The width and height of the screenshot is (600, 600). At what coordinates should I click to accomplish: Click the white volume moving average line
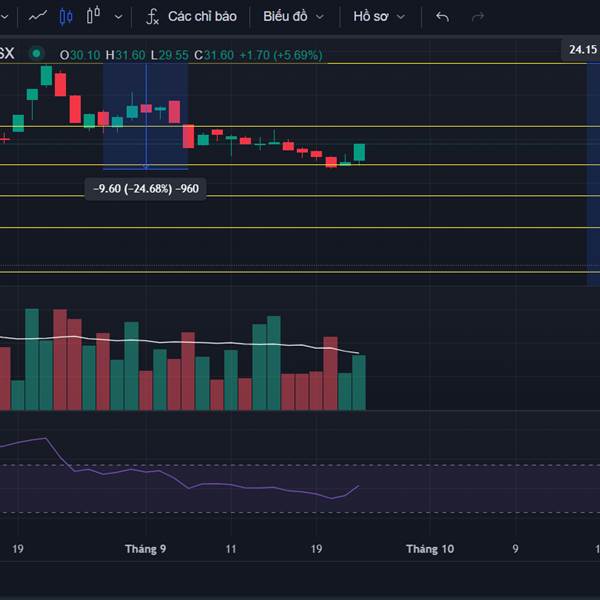(200, 343)
